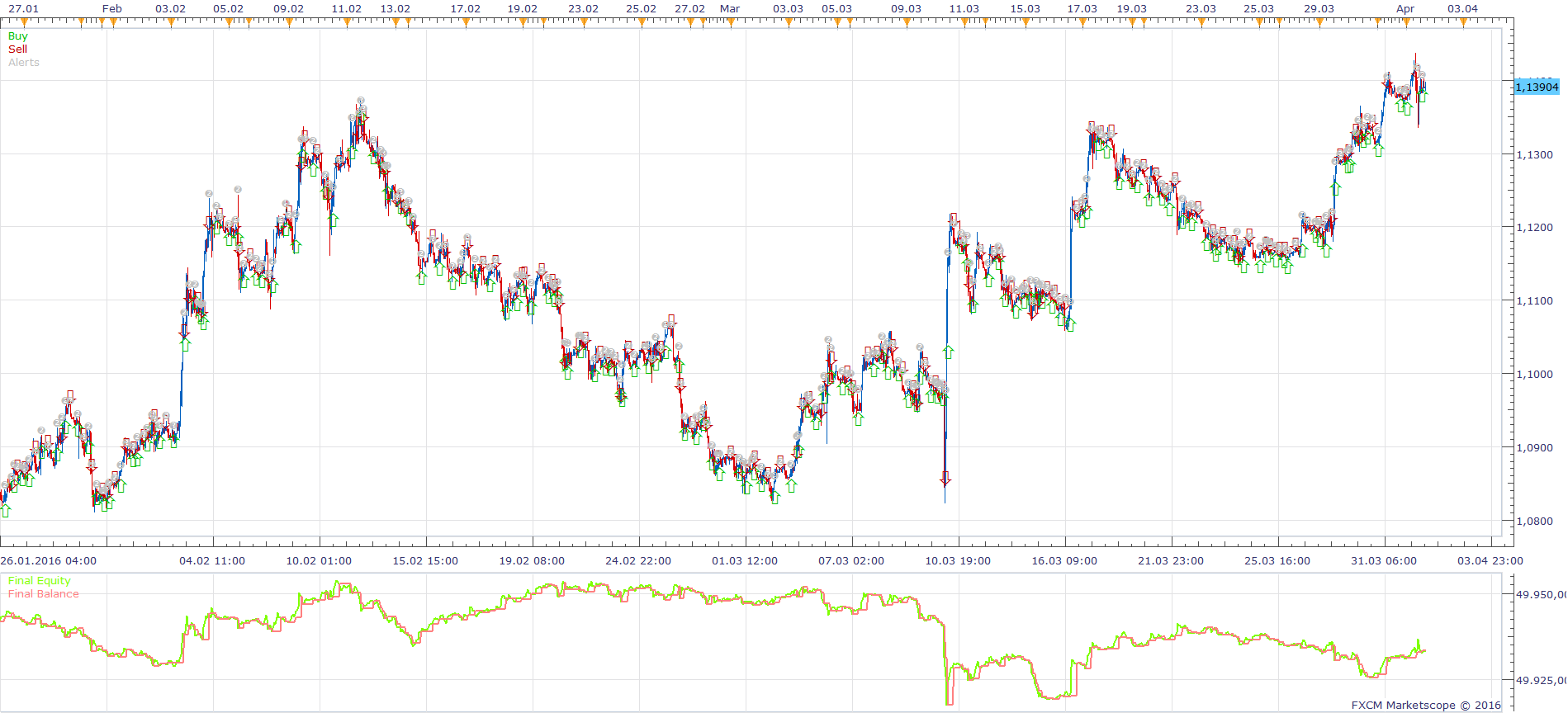Click the orange marker under 17.02
The height and width of the screenshot is (713, 1568).
[x=465, y=22]
